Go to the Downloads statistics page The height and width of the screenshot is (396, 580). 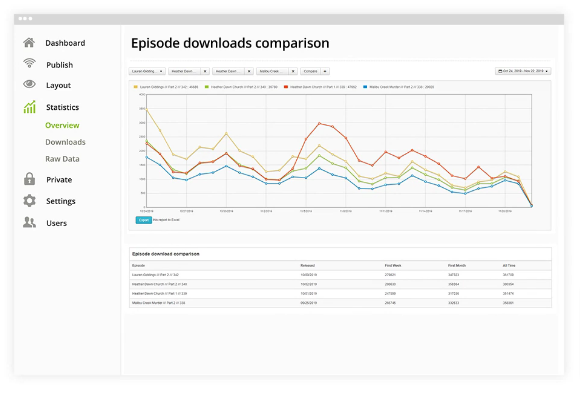click(65, 142)
